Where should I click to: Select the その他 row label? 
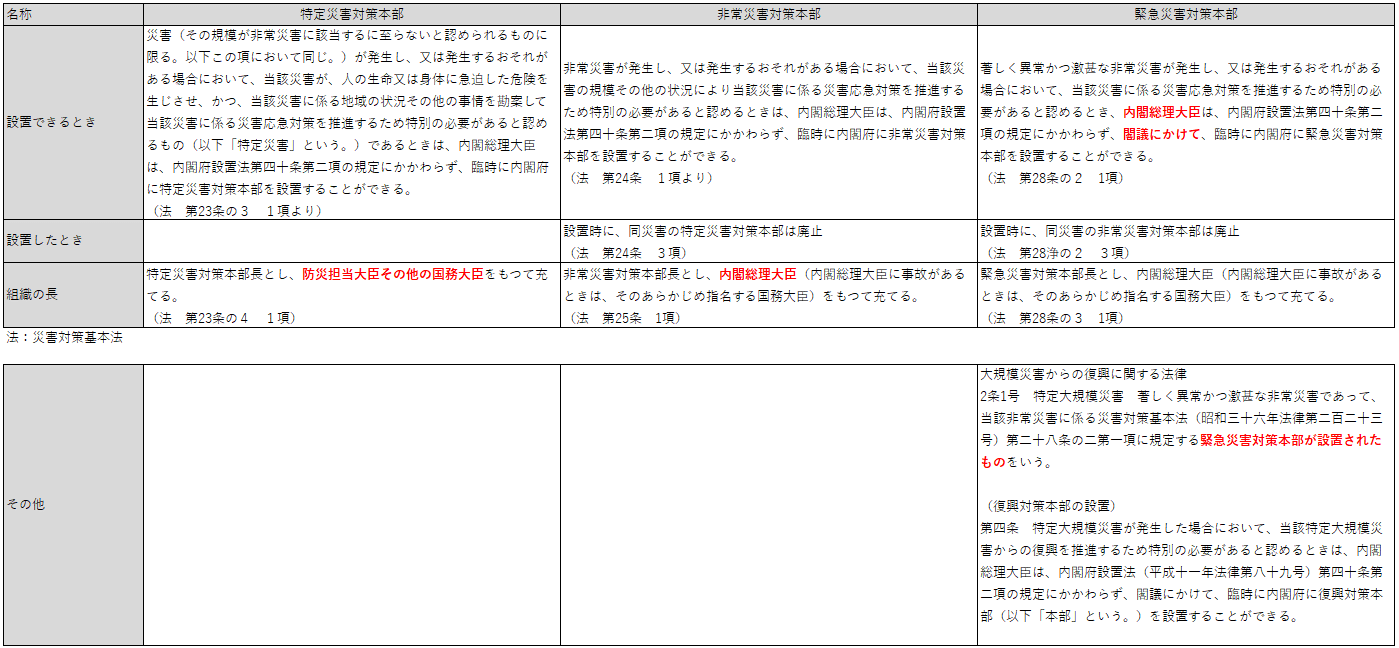pos(72,505)
